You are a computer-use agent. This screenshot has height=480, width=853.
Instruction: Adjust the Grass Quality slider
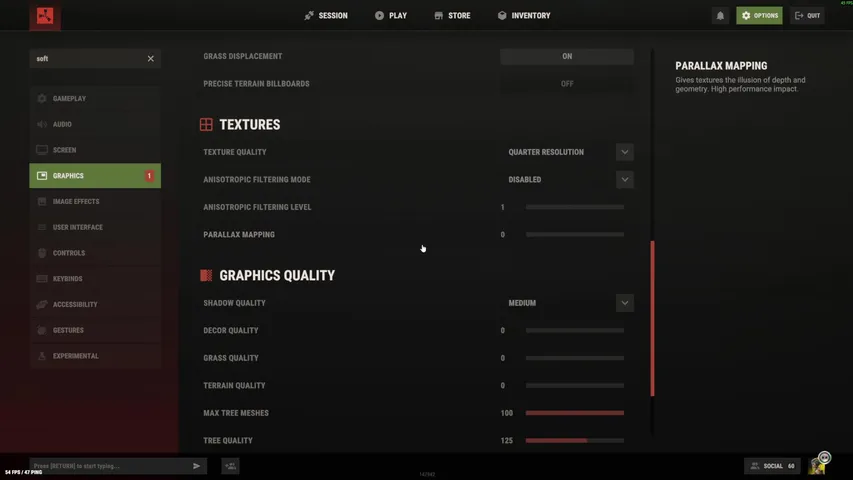point(574,358)
